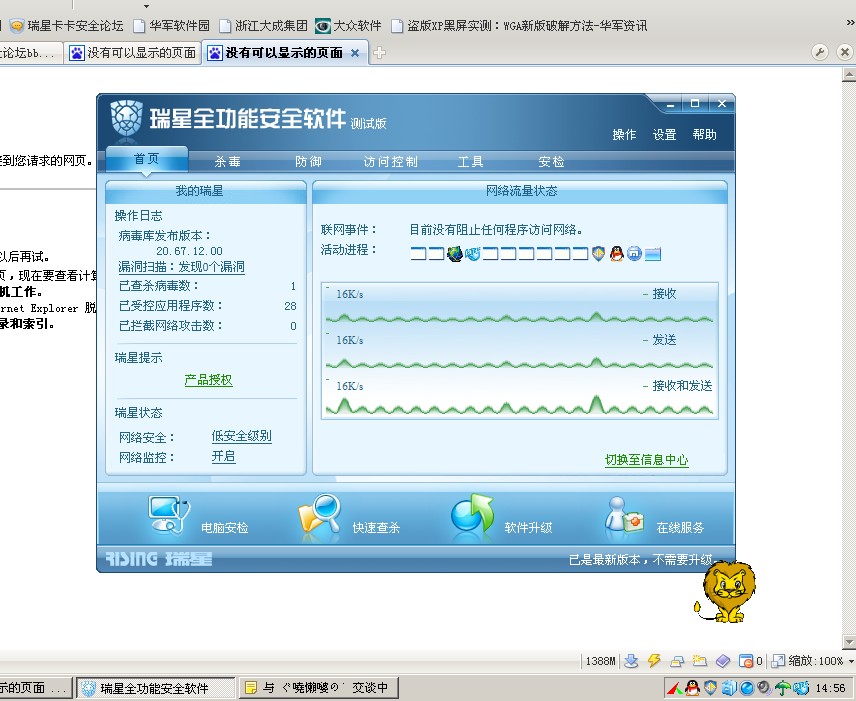Image resolution: width=856 pixels, height=701 pixels.
Task: Click the last blue window process icon
Action: pos(653,254)
